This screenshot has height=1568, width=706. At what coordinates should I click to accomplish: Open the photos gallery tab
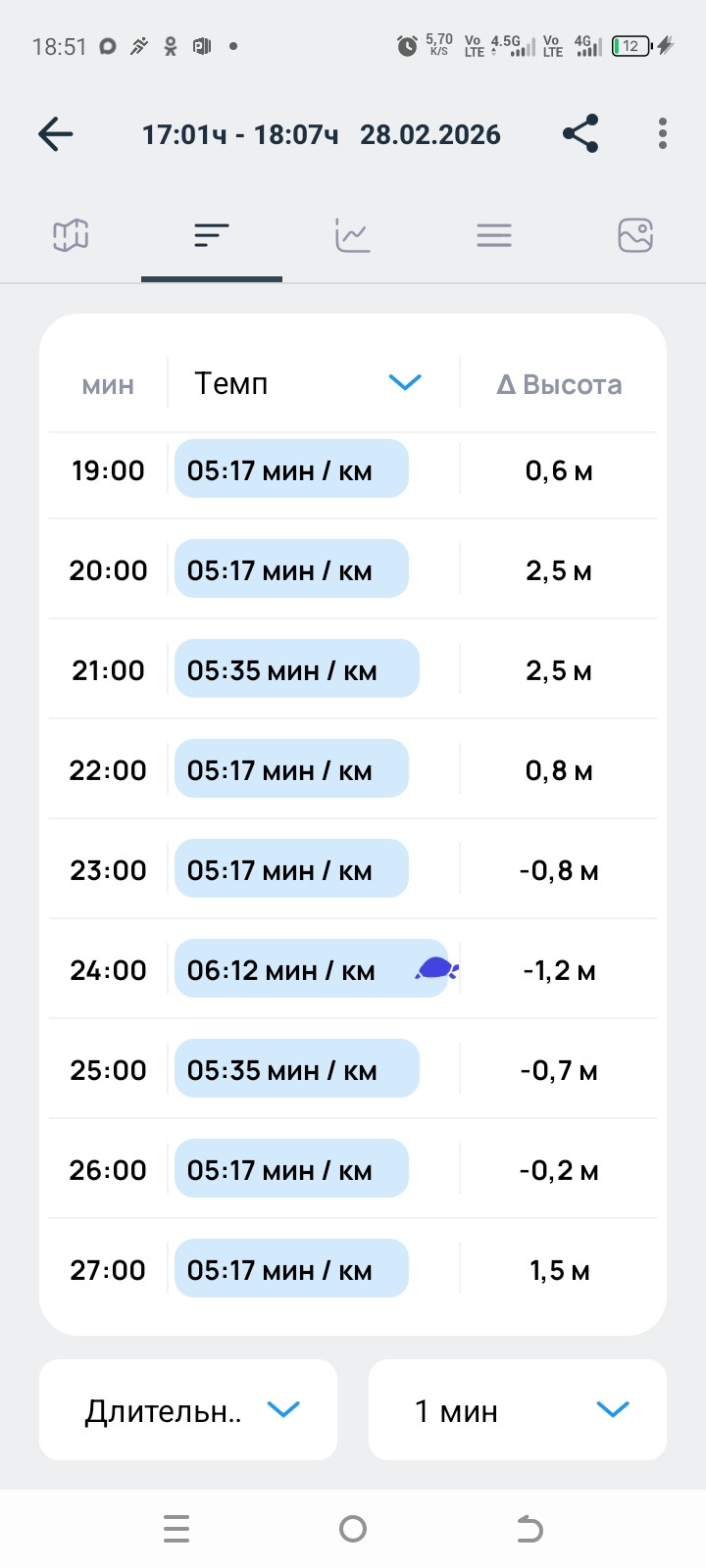click(635, 235)
